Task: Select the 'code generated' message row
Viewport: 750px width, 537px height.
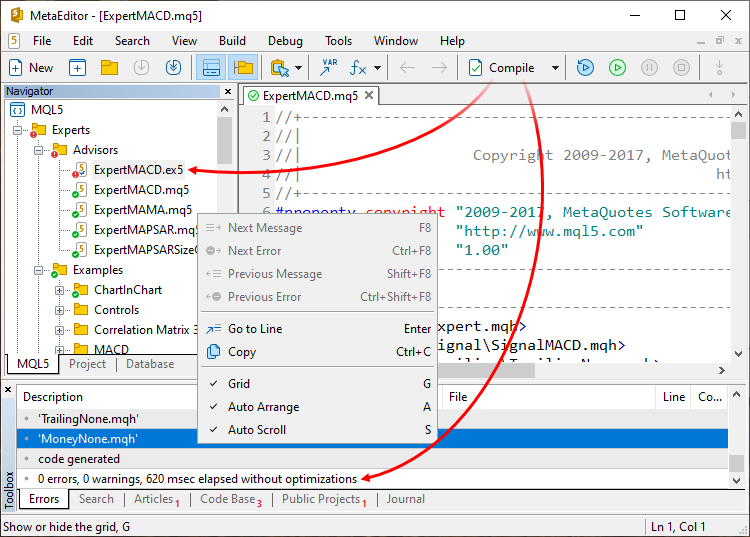Action: tap(372, 459)
